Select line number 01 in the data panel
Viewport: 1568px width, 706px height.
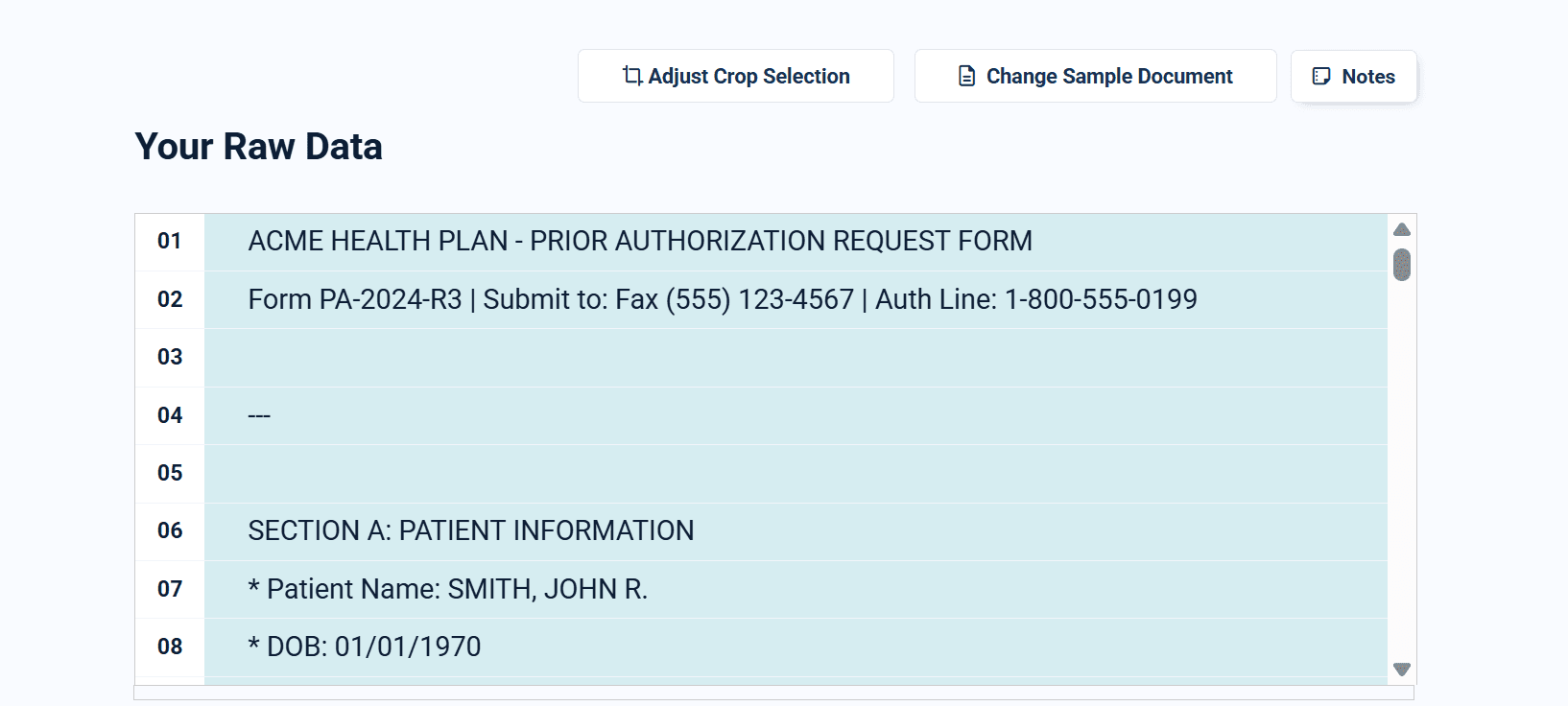click(x=169, y=242)
